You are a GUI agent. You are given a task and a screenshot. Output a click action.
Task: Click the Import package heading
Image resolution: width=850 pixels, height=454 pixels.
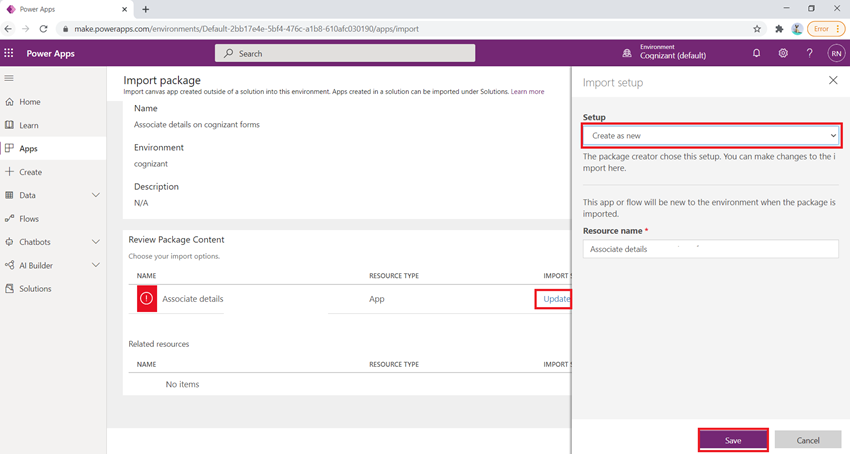[162, 80]
